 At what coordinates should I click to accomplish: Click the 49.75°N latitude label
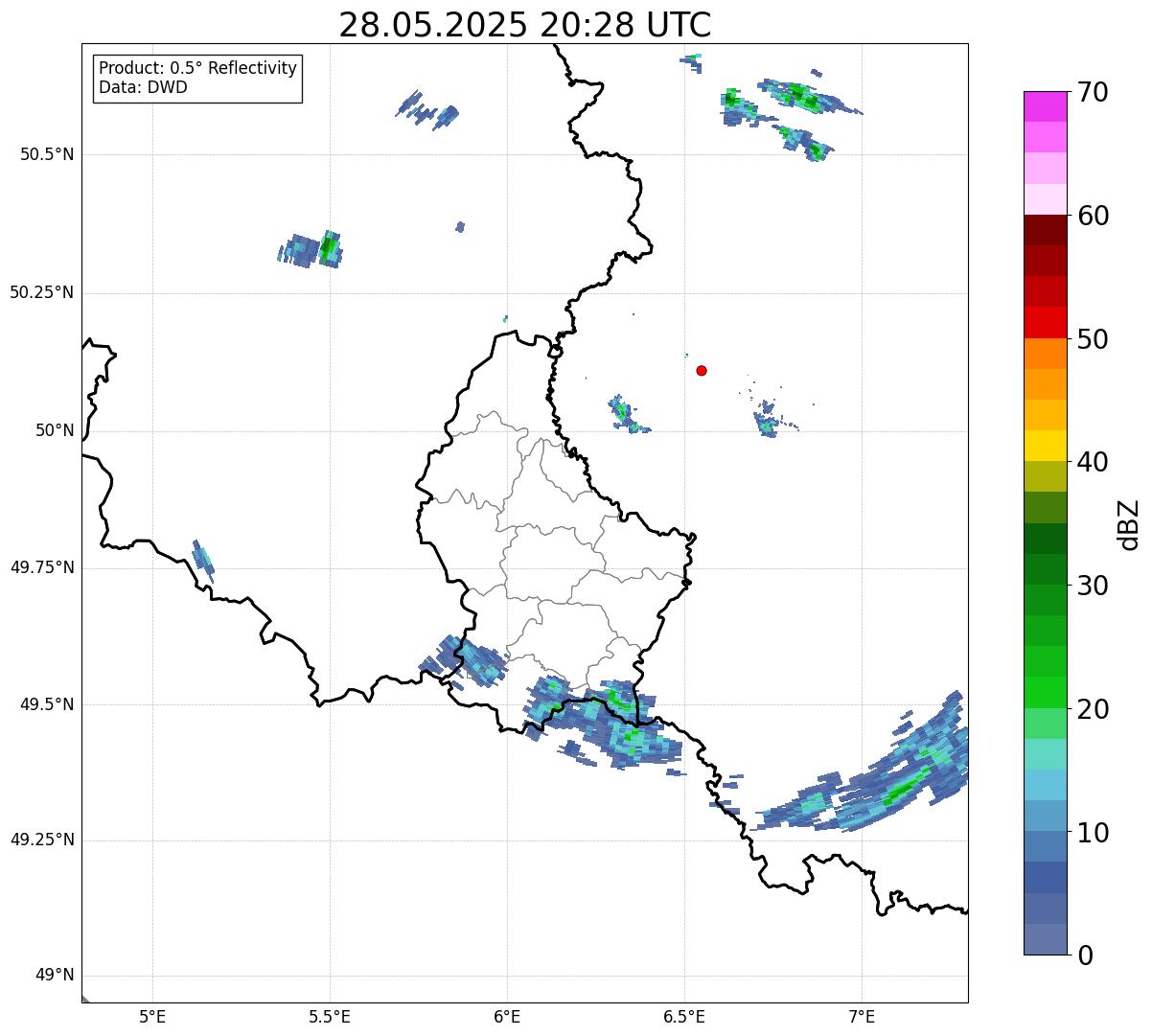[42, 567]
